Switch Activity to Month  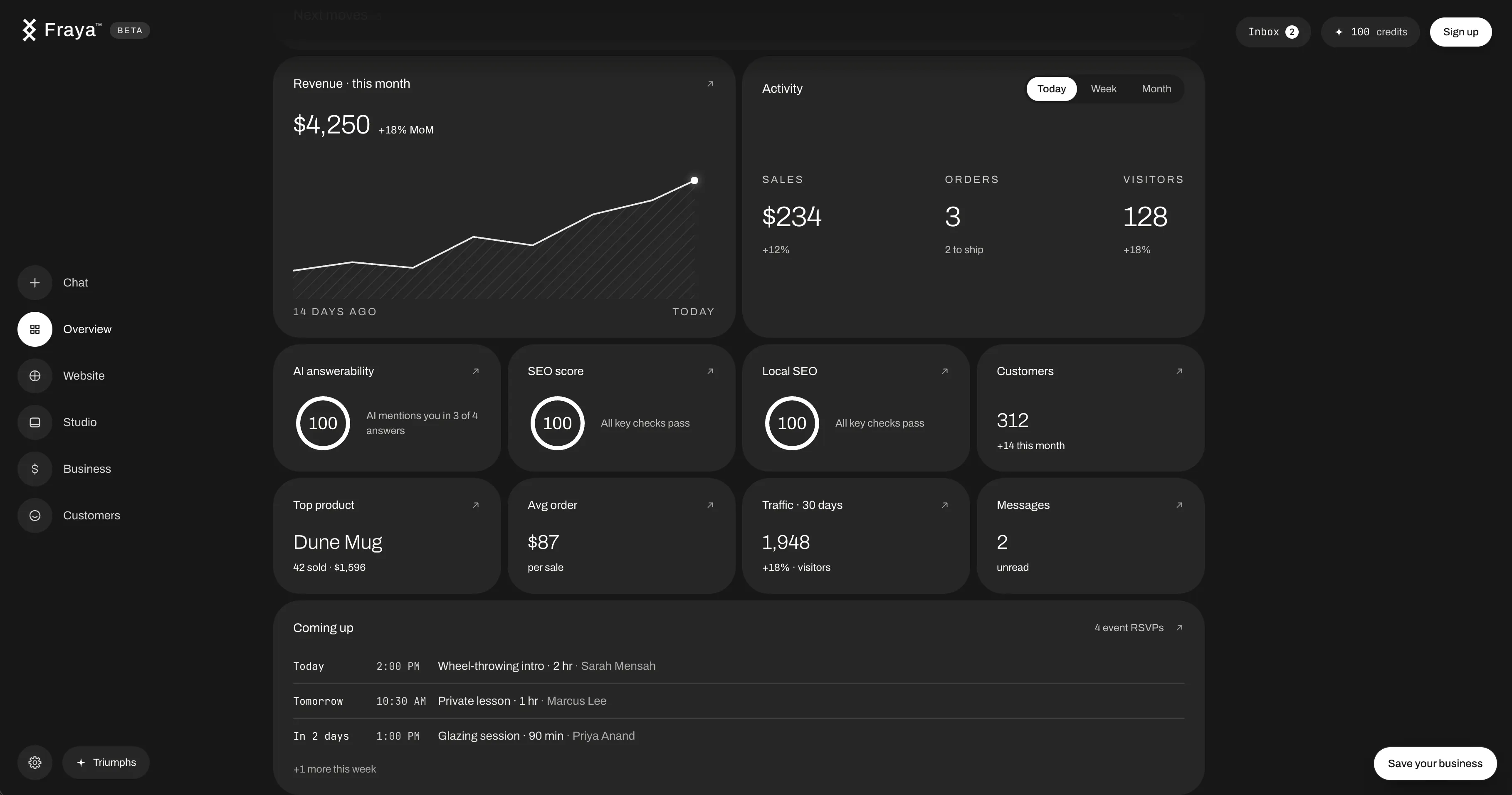point(1156,89)
